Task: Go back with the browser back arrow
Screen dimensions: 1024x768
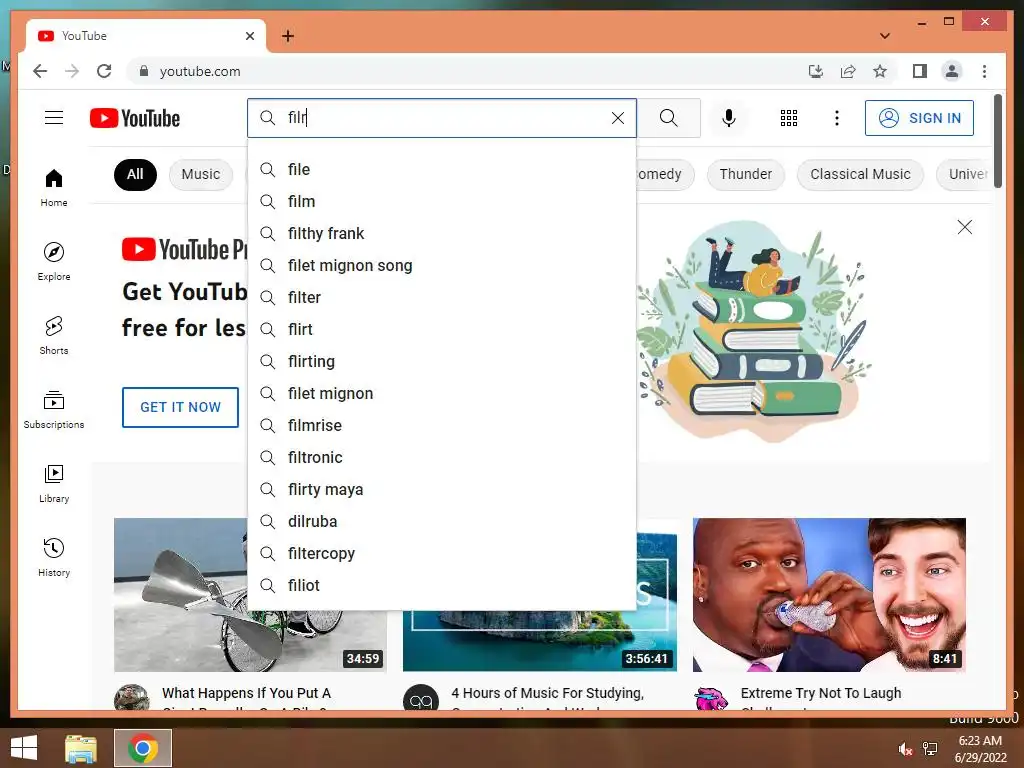Action: click(x=40, y=71)
